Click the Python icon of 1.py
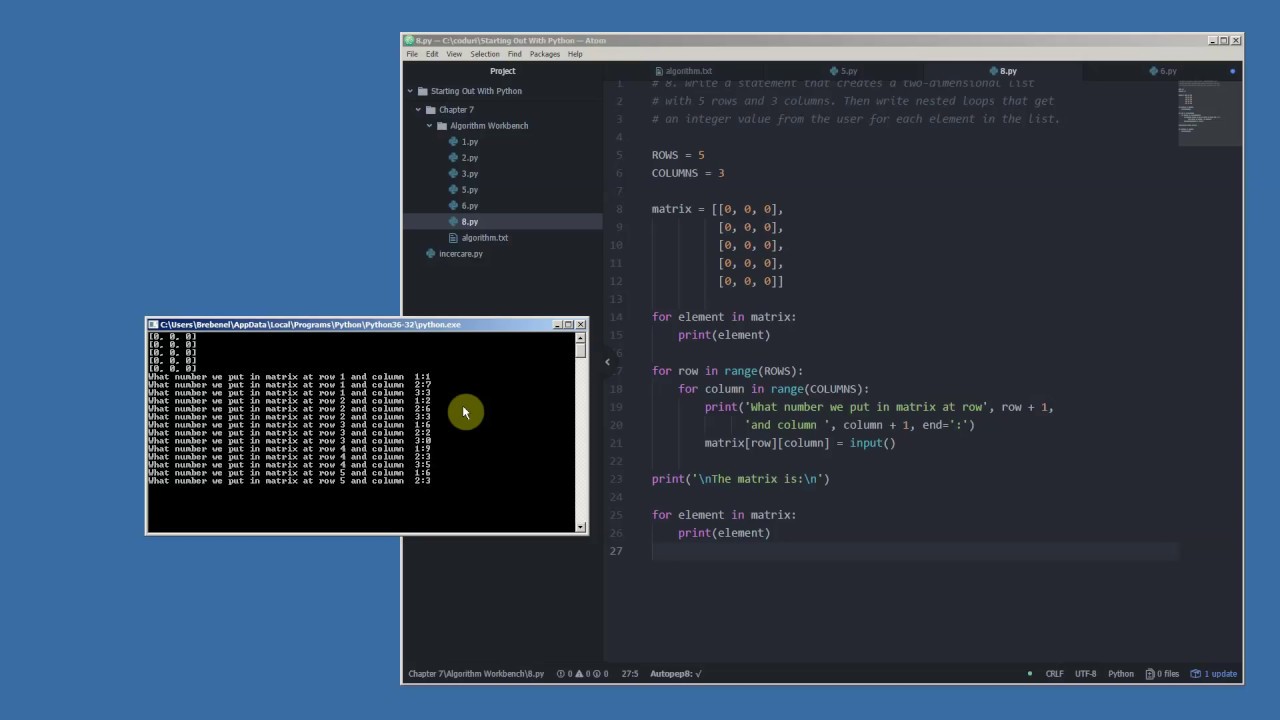This screenshot has height=720, width=1280. 454,142
